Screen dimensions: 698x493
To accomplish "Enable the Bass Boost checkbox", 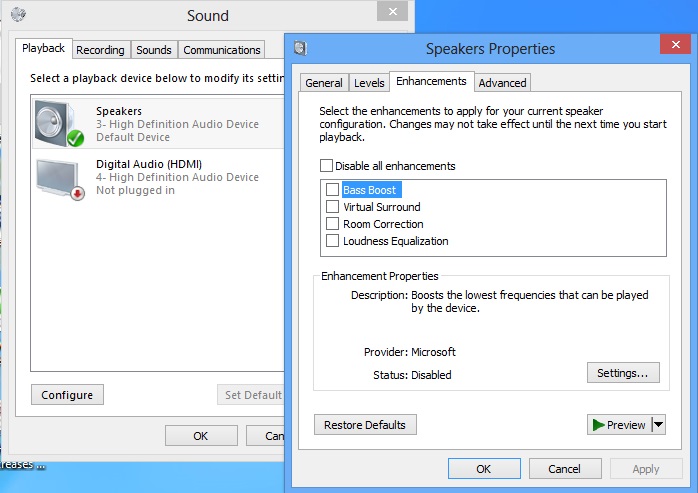I will (x=332, y=190).
